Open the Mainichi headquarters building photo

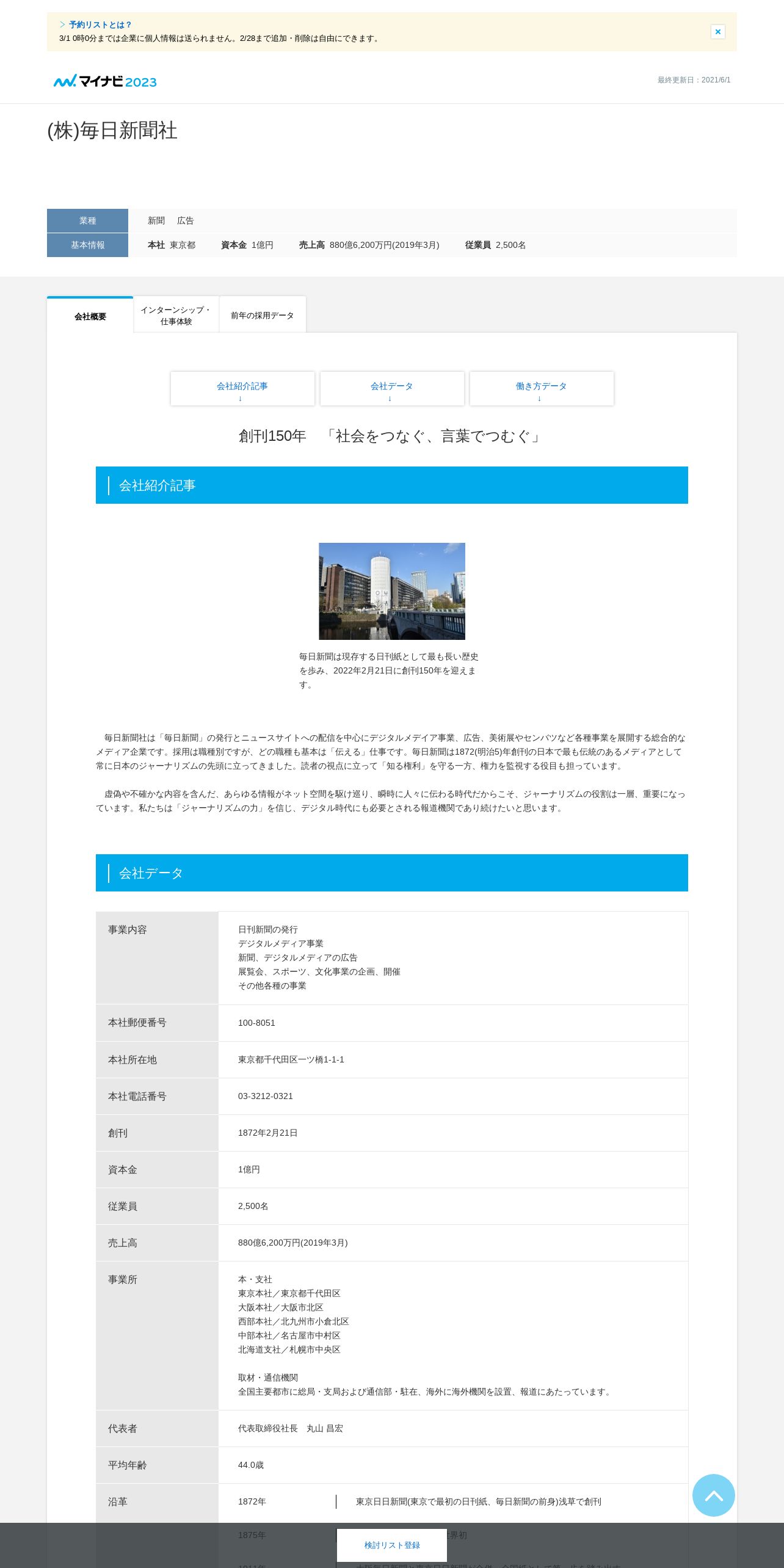click(x=392, y=591)
